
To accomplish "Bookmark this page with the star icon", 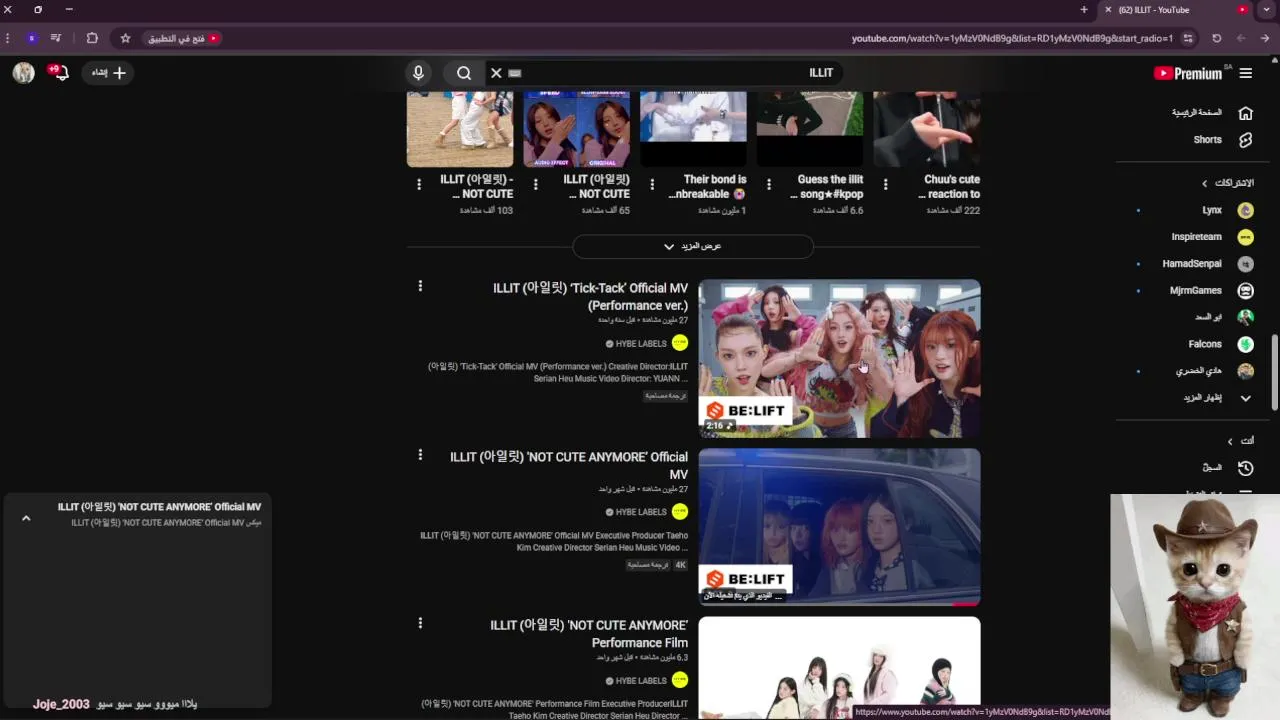I will pyautogui.click(x=125, y=38).
